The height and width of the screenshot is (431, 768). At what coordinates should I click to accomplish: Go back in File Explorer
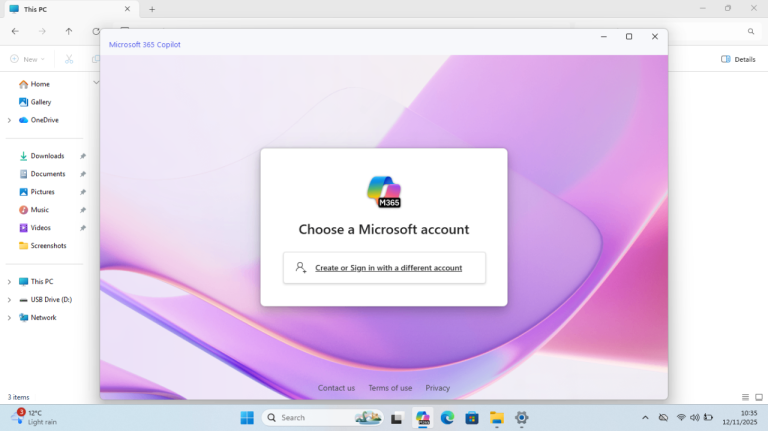click(x=15, y=31)
